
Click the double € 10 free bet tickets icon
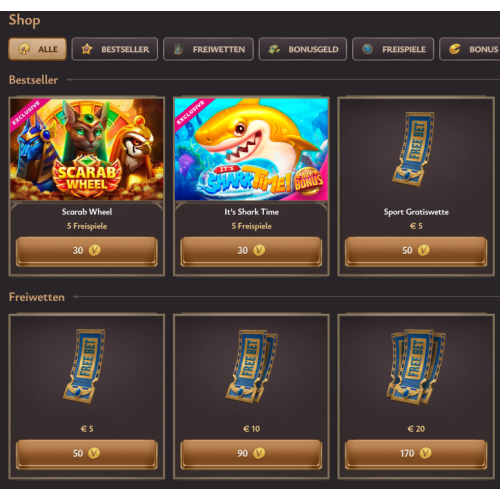(252, 366)
